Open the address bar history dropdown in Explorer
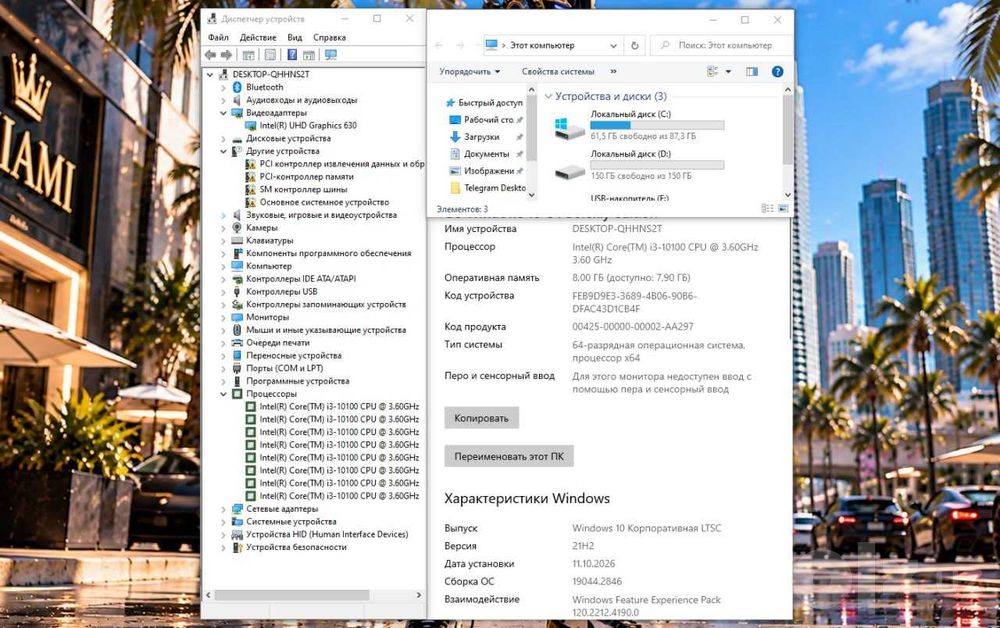 pos(613,45)
